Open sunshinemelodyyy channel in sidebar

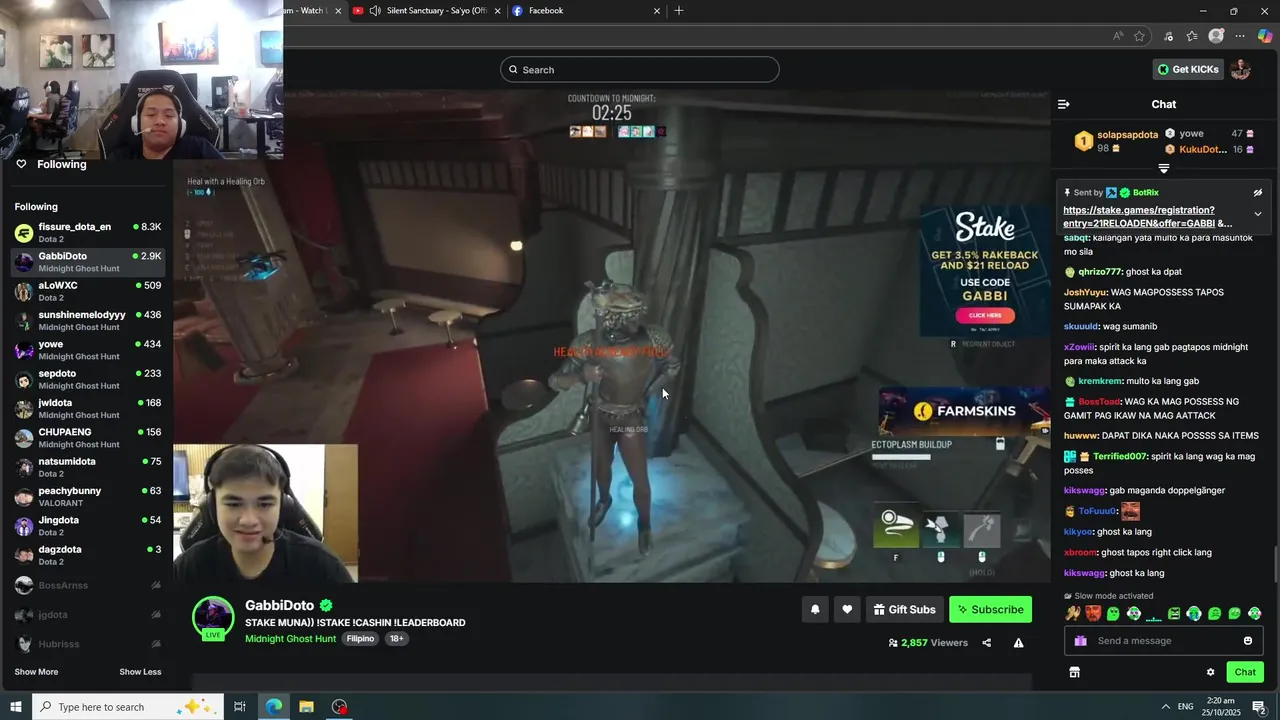[x=88, y=321]
